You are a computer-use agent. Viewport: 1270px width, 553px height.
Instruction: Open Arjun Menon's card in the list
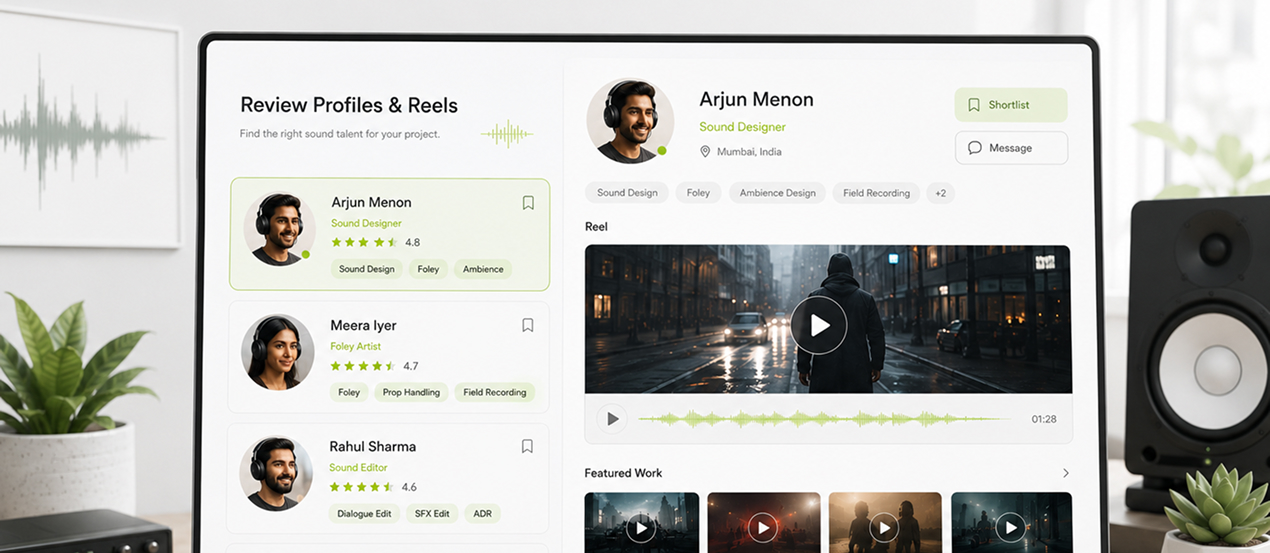point(390,234)
